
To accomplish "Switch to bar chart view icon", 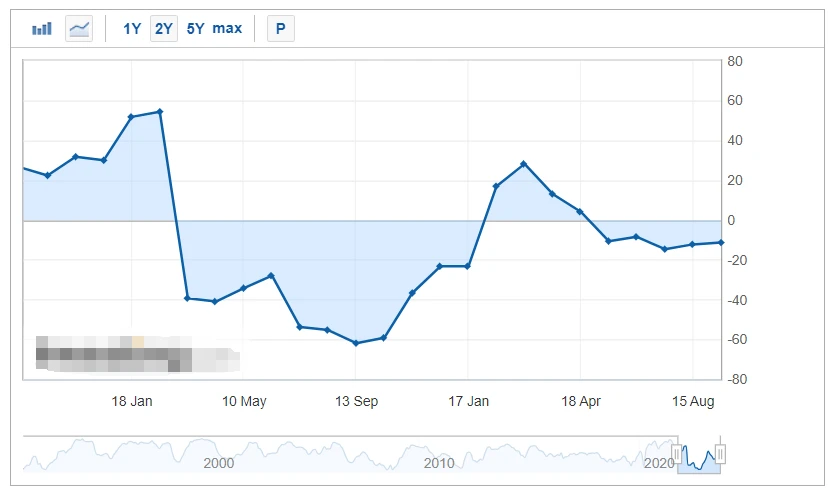I will coord(42,28).
